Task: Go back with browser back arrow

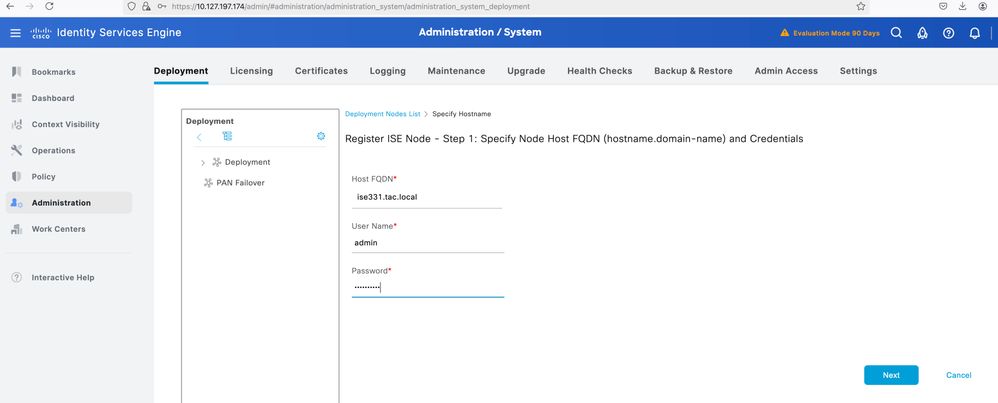Action: coord(10,6)
